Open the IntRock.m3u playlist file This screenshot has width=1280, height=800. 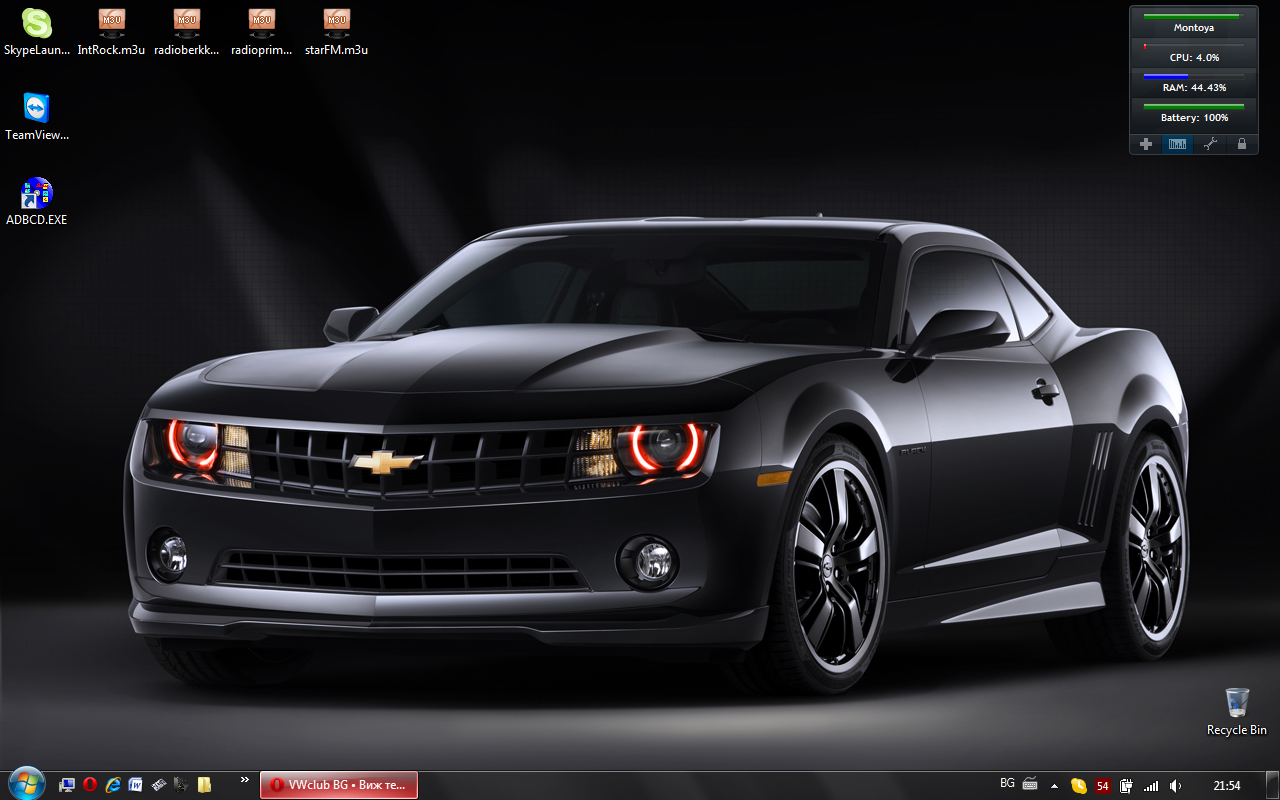[111, 31]
